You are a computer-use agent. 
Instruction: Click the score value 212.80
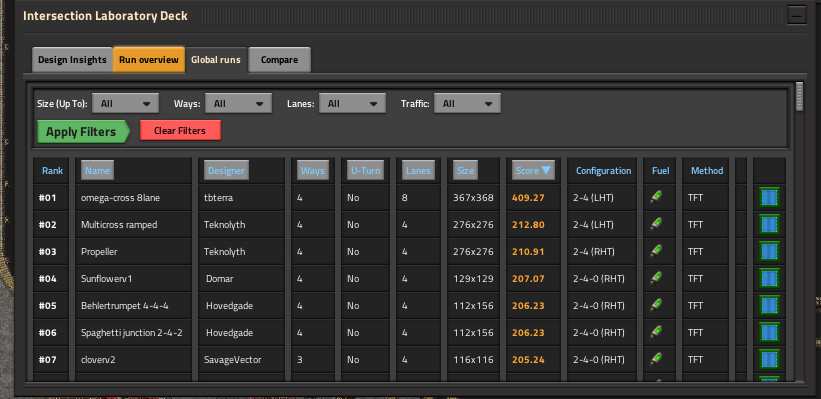(528, 225)
